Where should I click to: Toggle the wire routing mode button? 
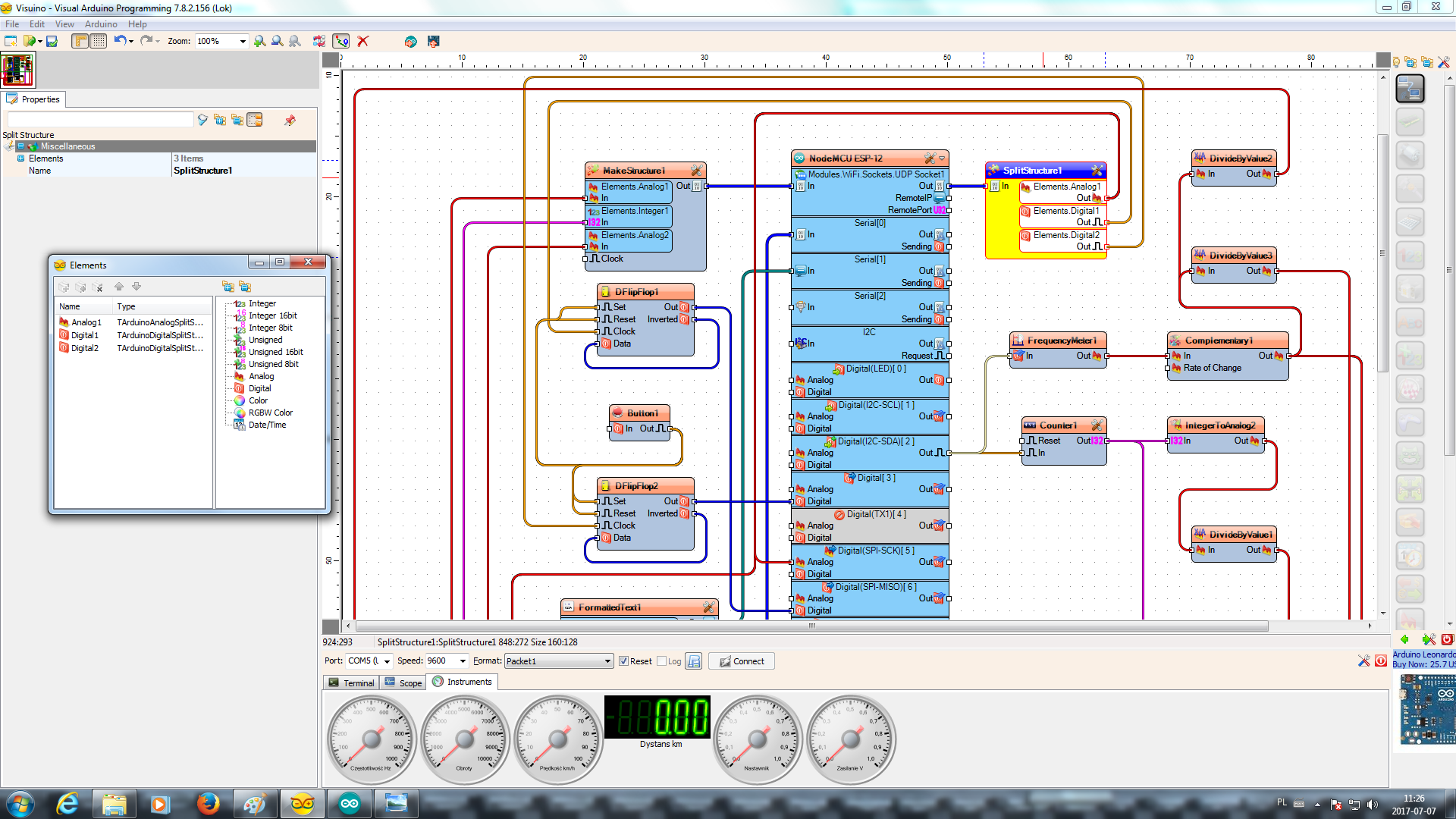click(x=341, y=41)
